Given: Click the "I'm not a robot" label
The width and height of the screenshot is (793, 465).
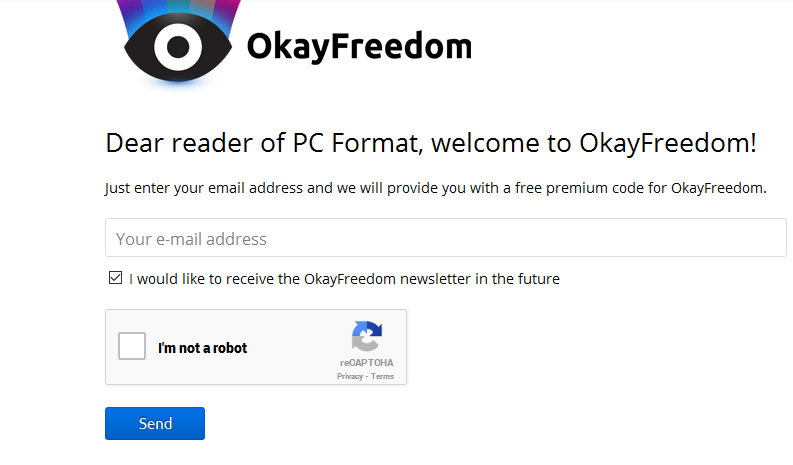Looking at the screenshot, I should coord(203,348).
